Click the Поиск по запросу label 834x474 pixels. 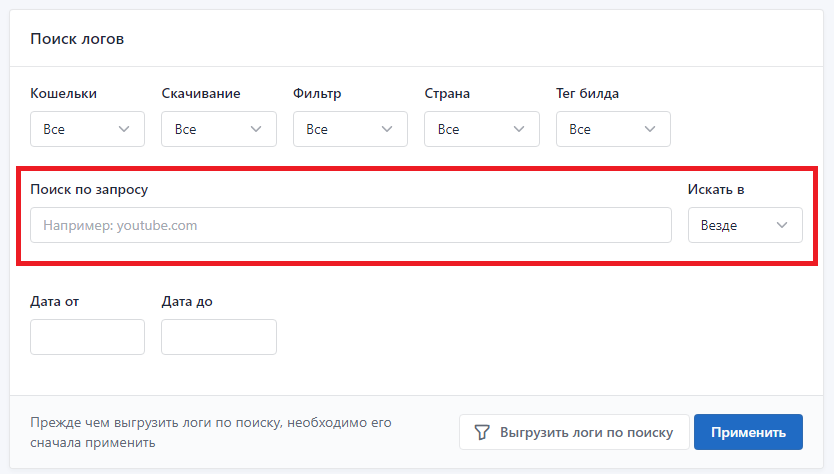89,189
